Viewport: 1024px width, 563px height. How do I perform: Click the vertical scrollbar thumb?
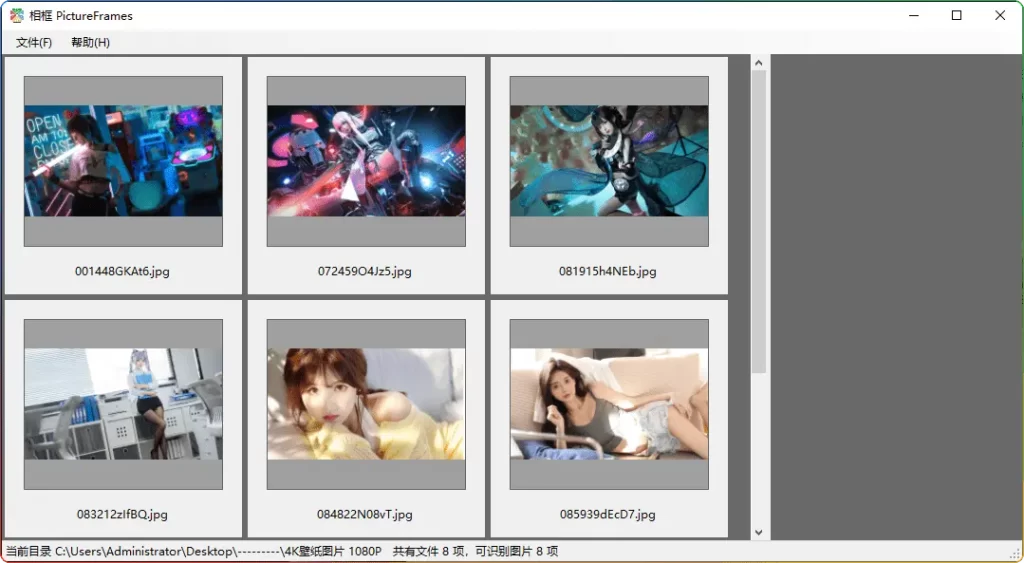(x=759, y=220)
